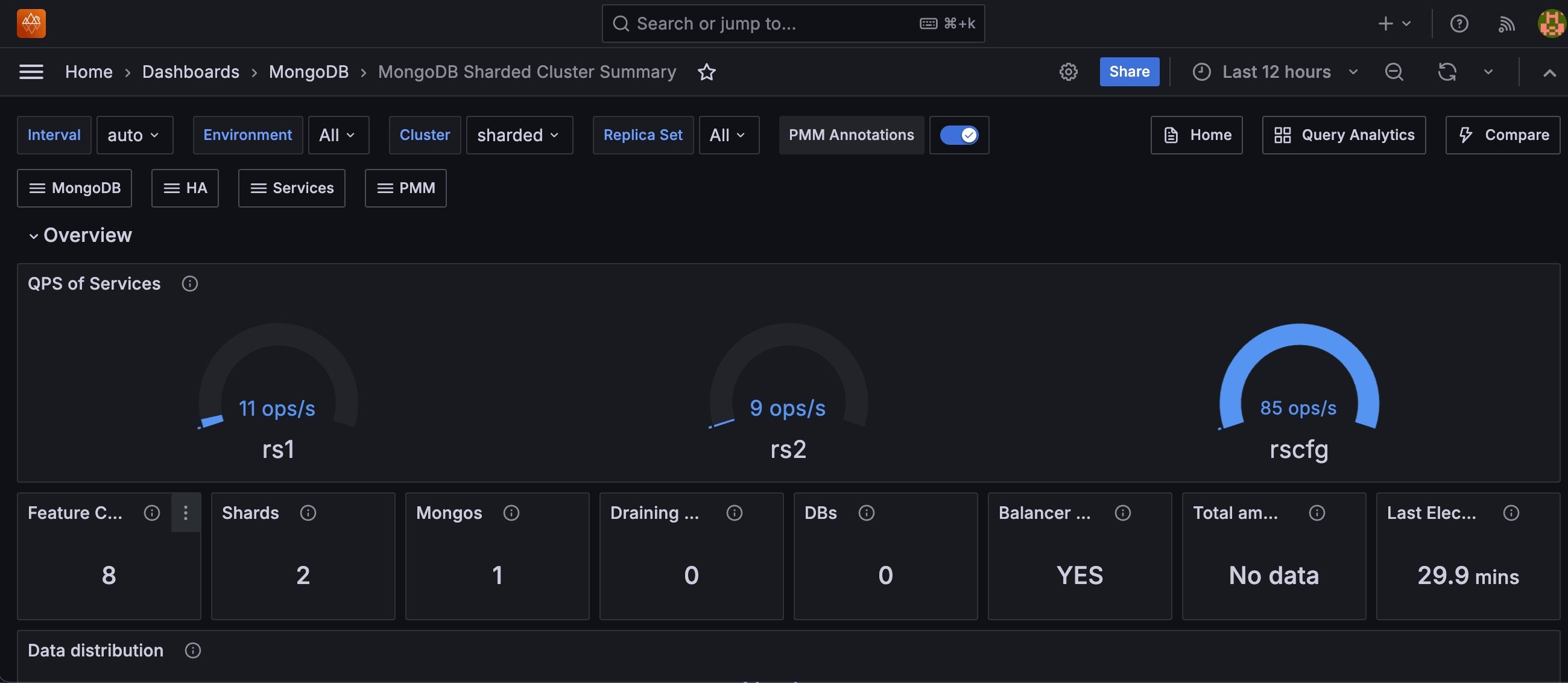The width and height of the screenshot is (1568, 683).
Task: Expand the Interval auto dropdown
Action: (x=134, y=135)
